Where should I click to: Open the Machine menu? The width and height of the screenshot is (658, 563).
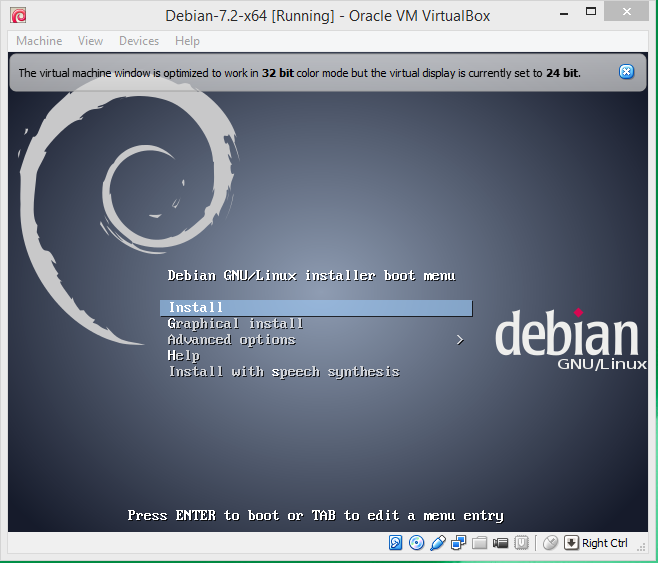(x=39, y=41)
